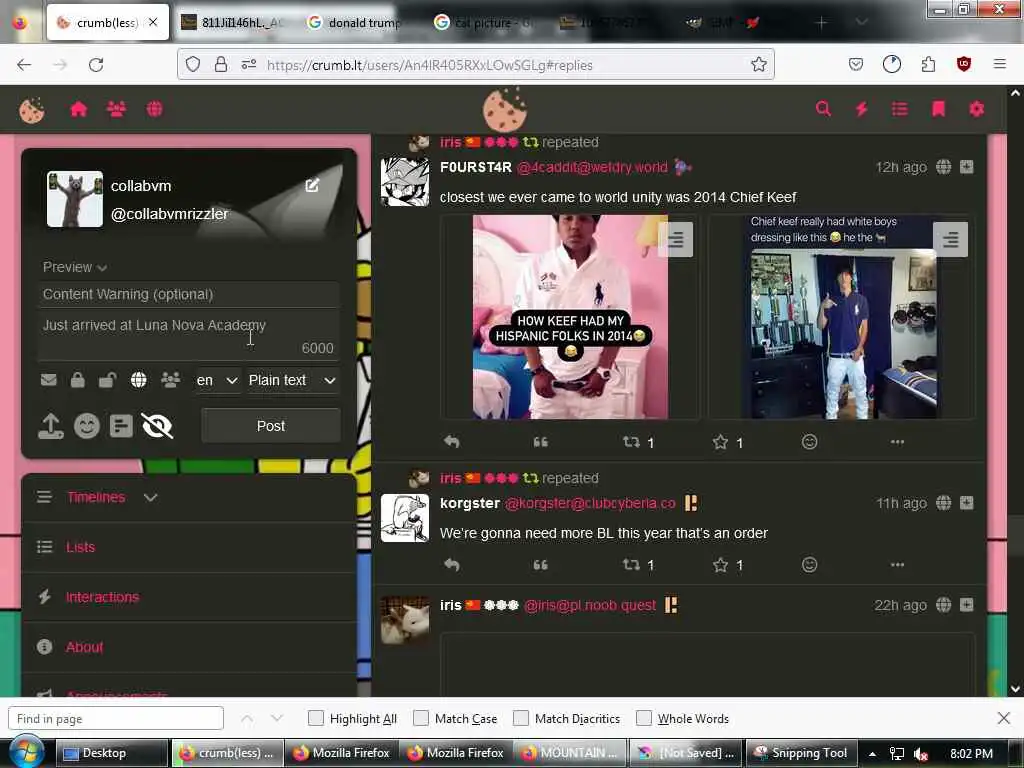Open the @4caddit@wetdry.world profile link
This screenshot has height=768, width=1024.
pyautogui.click(x=592, y=167)
